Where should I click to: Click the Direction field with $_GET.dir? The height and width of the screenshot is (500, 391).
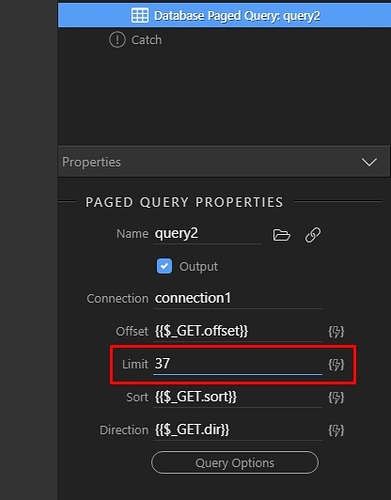point(238,430)
